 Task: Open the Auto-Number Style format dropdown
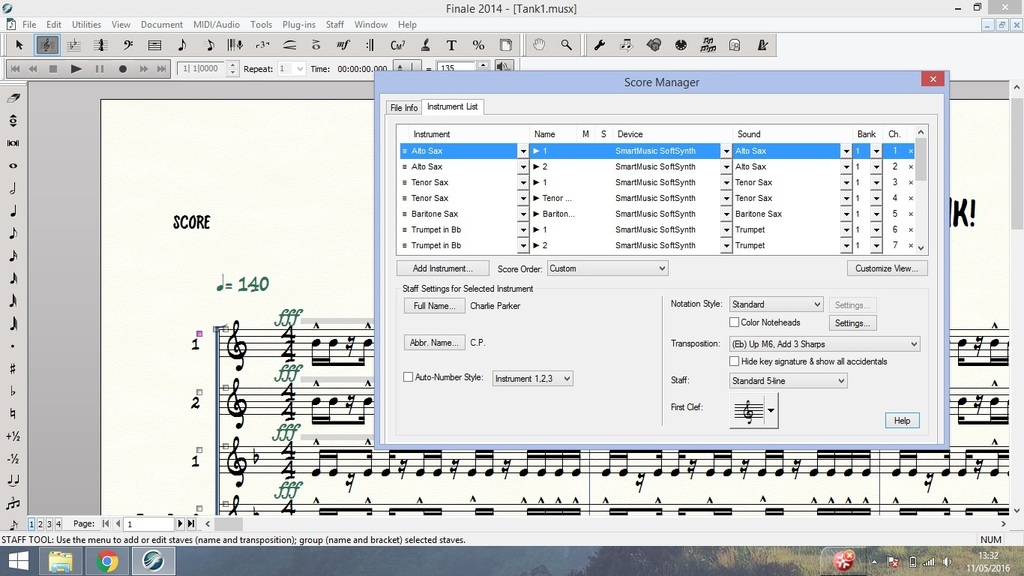click(532, 379)
